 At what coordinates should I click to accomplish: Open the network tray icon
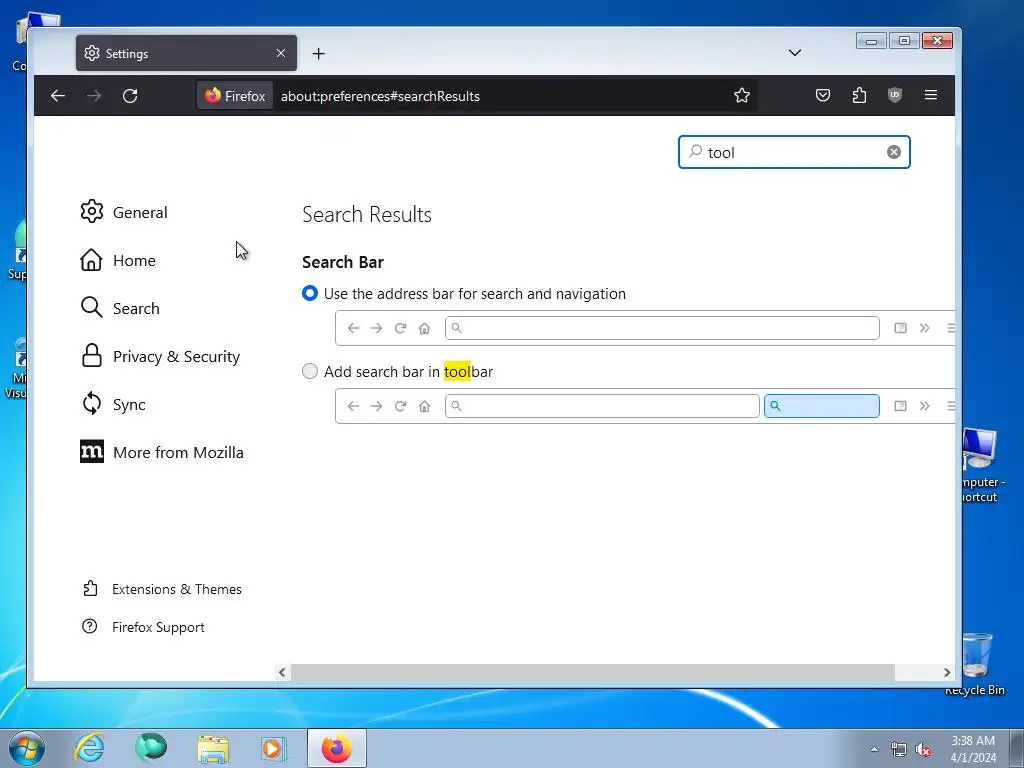tap(899, 750)
